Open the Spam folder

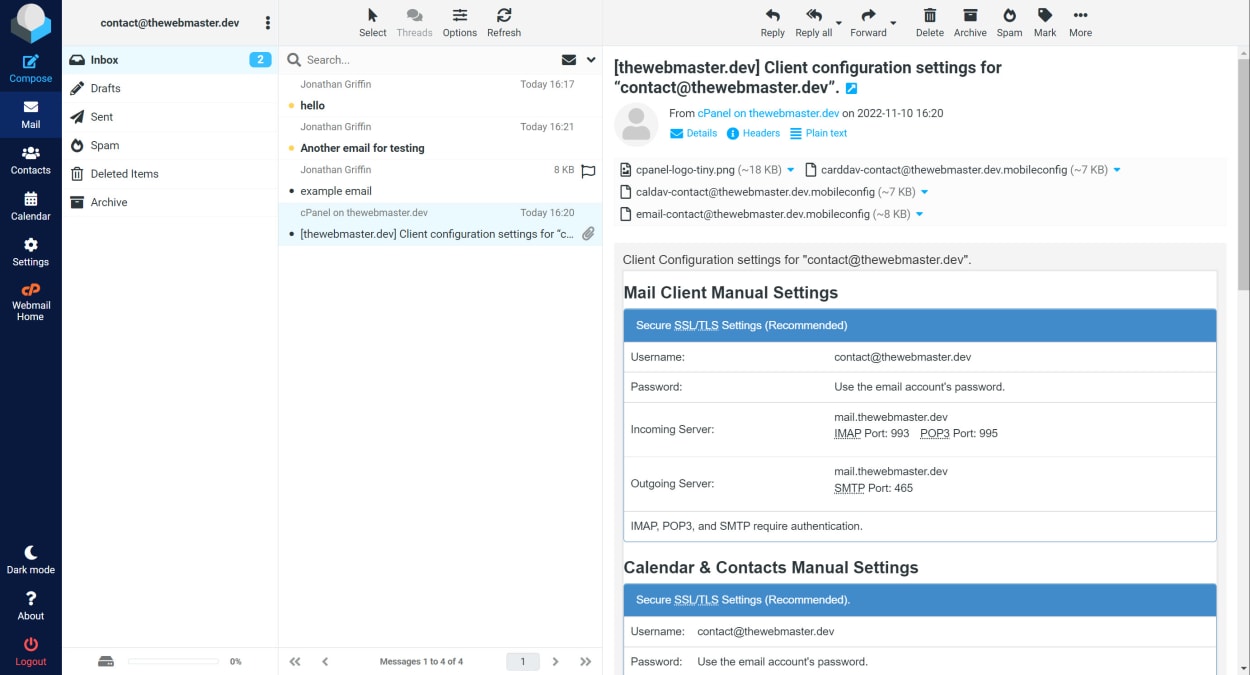(x=170, y=145)
